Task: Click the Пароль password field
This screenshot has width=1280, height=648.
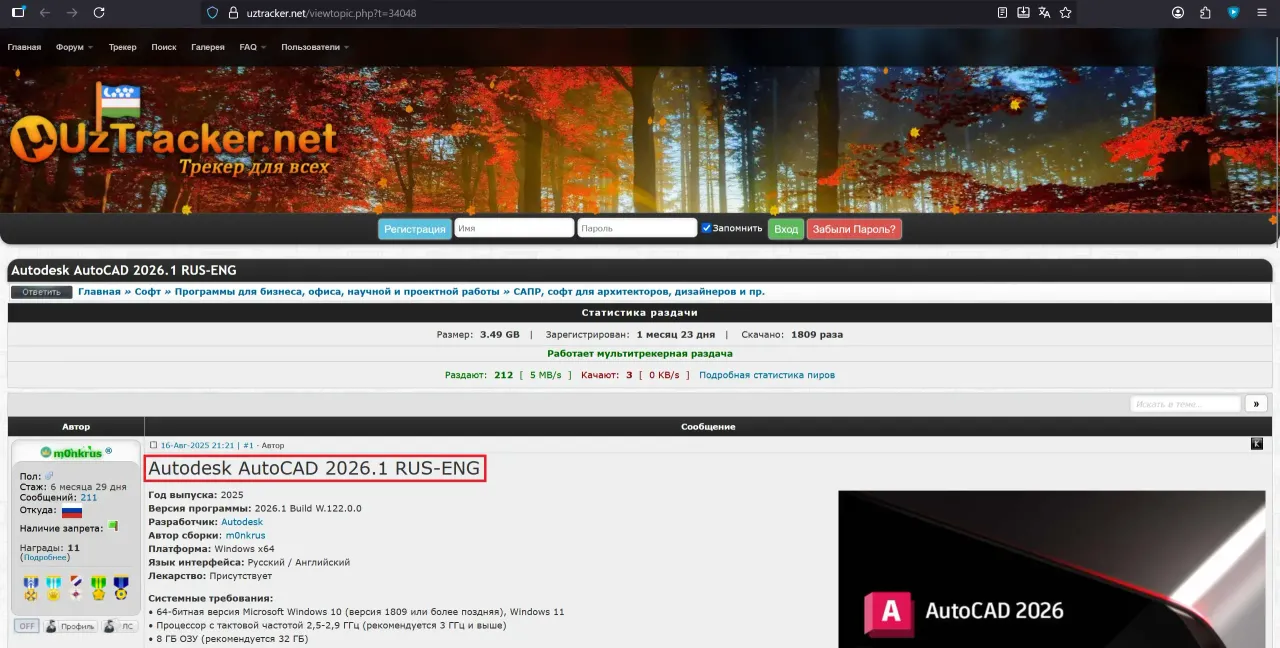Action: point(637,228)
